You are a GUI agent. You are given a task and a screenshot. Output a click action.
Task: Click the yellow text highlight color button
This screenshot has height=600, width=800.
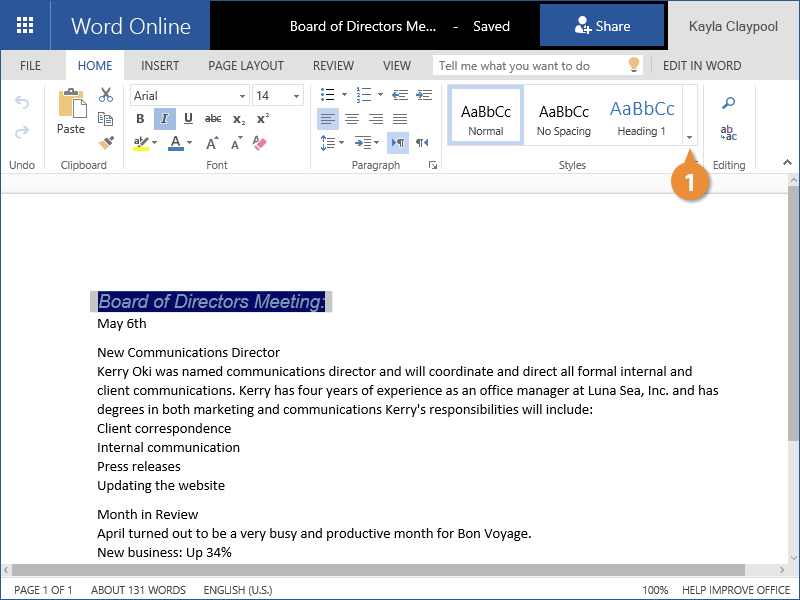point(141,143)
